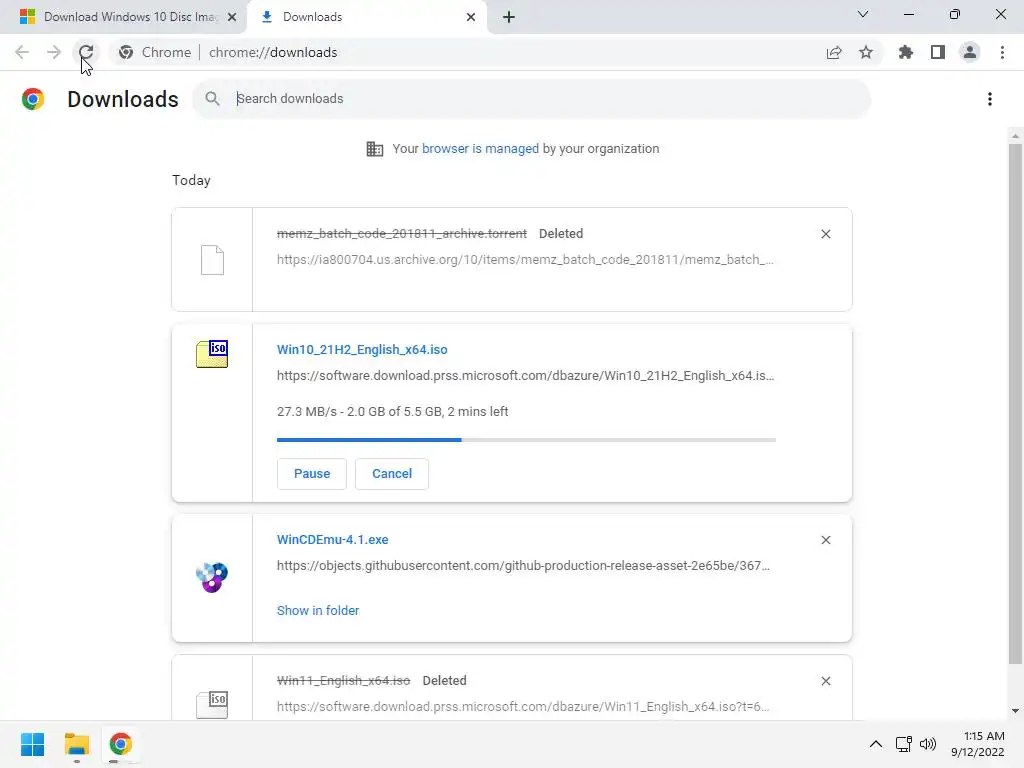Remove Win11_English_x64.iso entry from list
The width and height of the screenshot is (1024, 768).
coord(825,681)
